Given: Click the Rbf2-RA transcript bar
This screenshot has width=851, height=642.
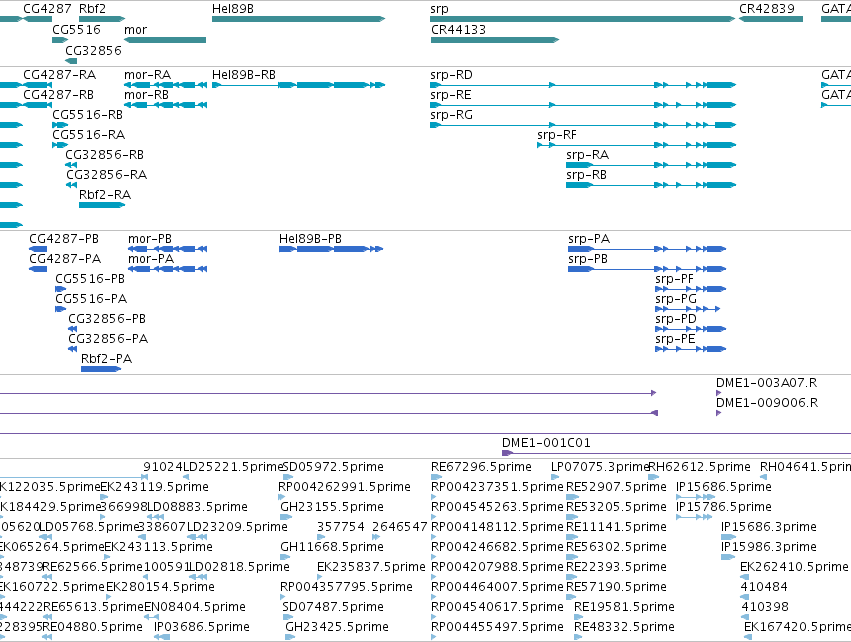Looking at the screenshot, I should pyautogui.click(x=102, y=205).
